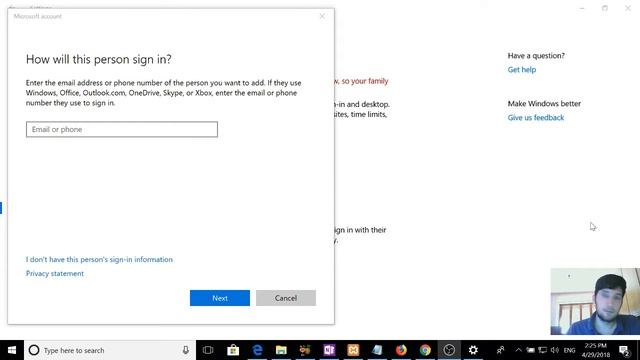This screenshot has height=360, width=640.
Task: Open the orange XAMPP taskbar icon
Action: 353,350
